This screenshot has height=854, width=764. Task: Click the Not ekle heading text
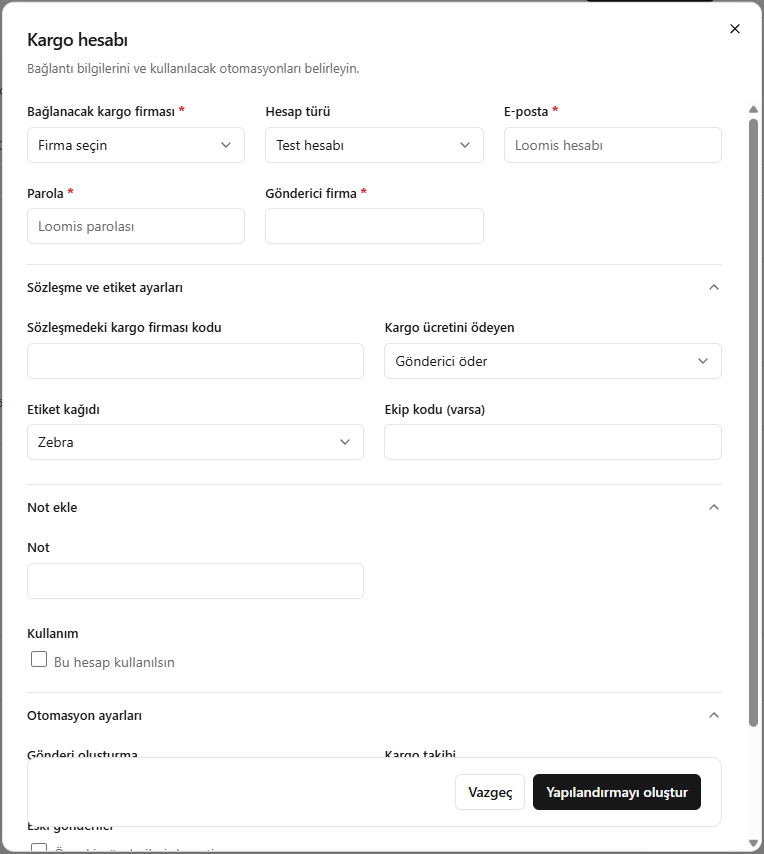52,508
